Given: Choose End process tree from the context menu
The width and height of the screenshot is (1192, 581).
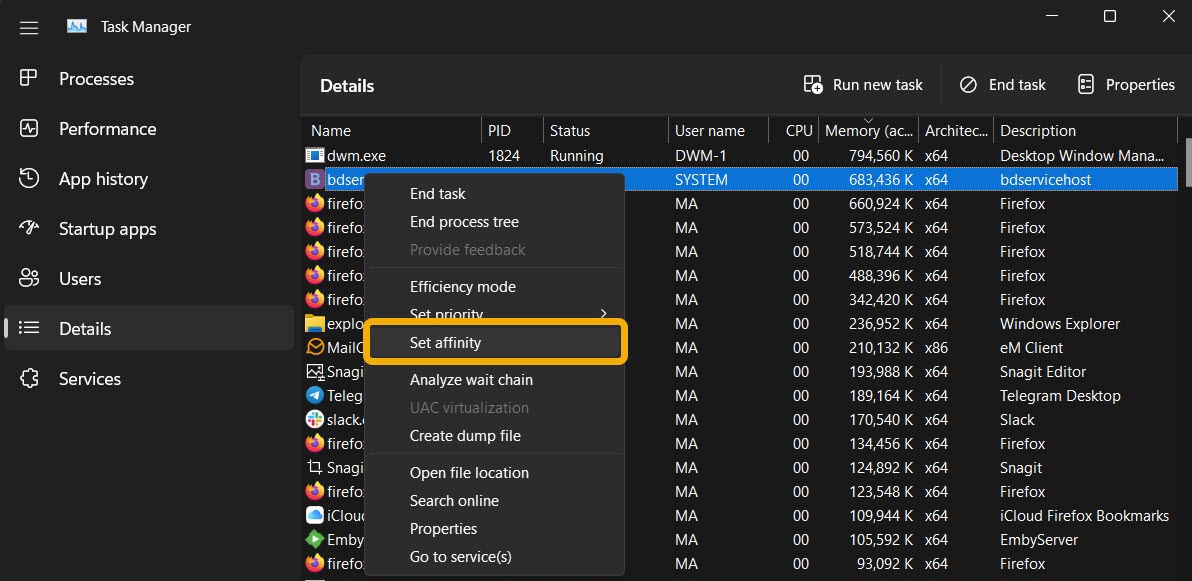Looking at the screenshot, I should (464, 221).
